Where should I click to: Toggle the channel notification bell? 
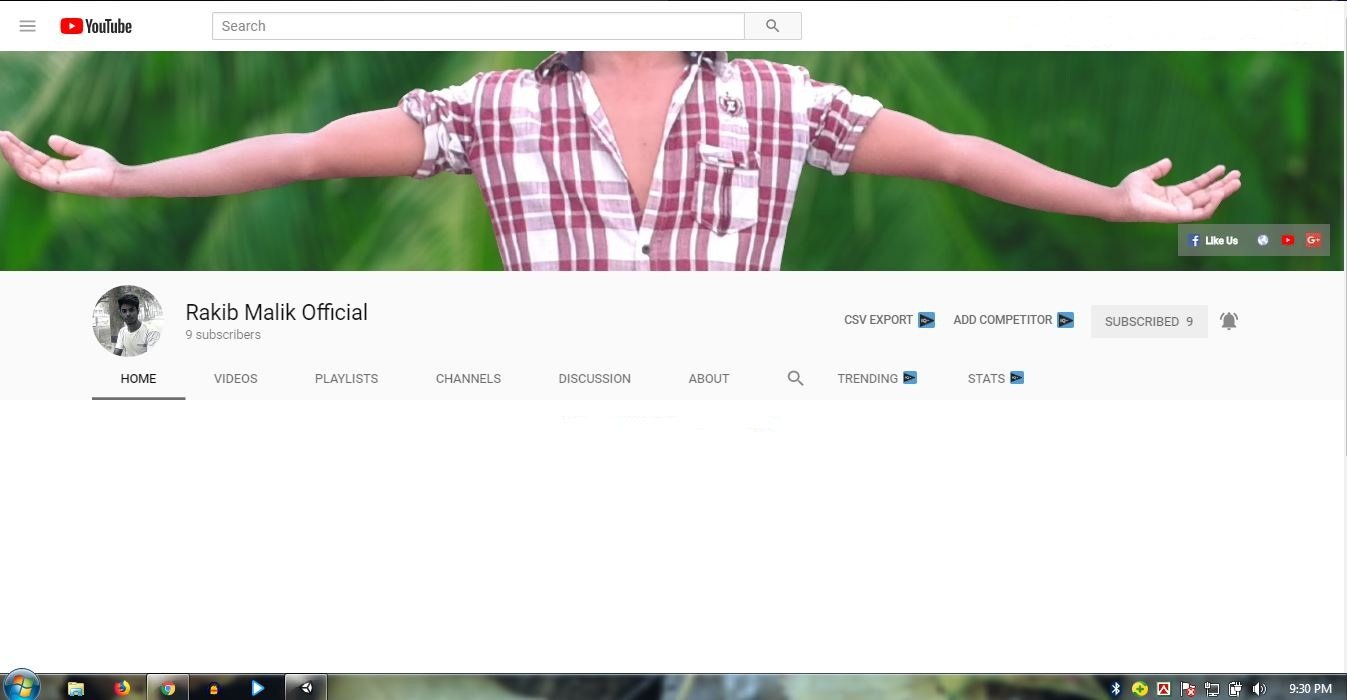coord(1229,320)
